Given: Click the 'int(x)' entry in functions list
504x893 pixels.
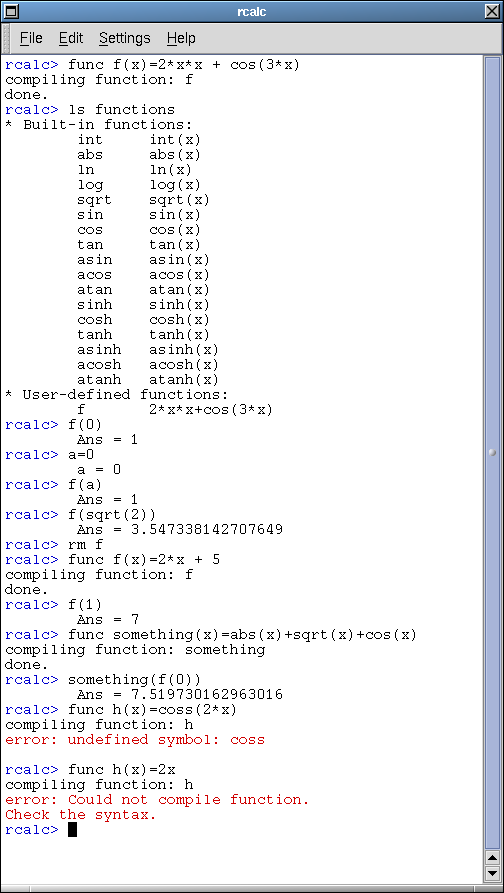Looking at the screenshot, I should 175,140.
